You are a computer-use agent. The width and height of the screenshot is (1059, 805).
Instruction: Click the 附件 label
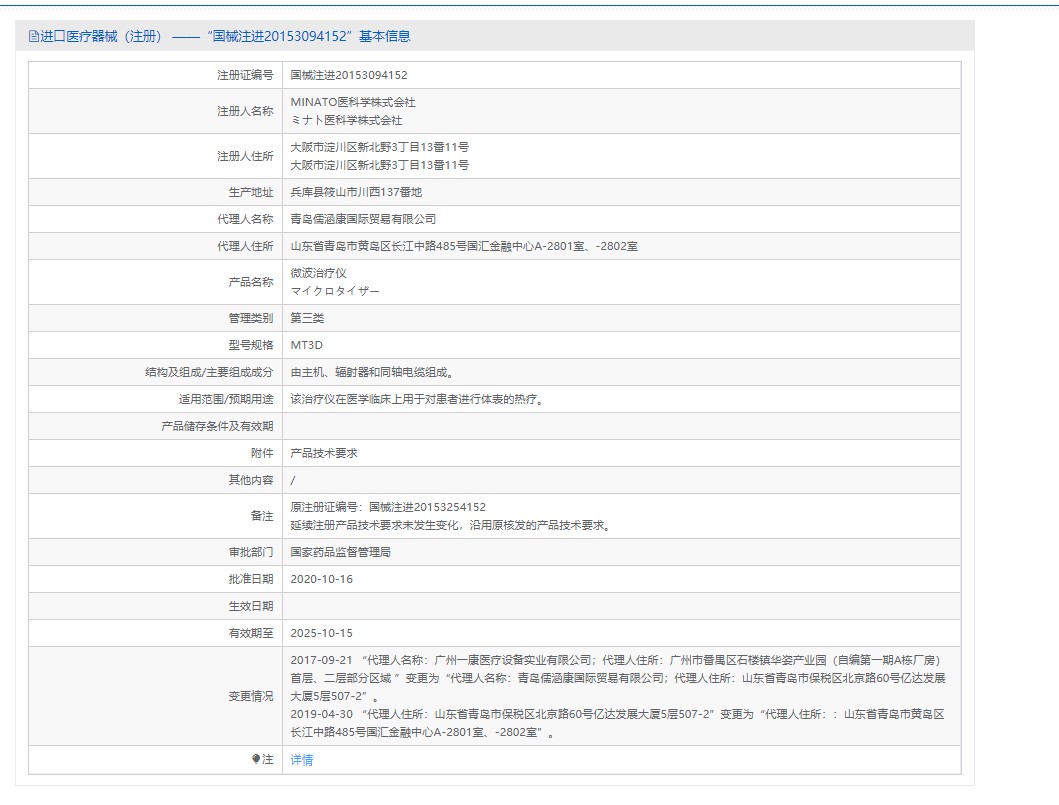[262, 453]
